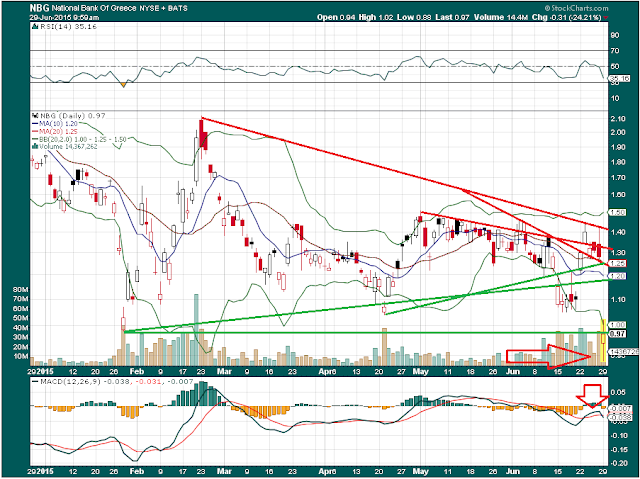Viewport: 640px width, 479px height.
Task: Click the 1.40 price axis label
Action: pos(617,232)
